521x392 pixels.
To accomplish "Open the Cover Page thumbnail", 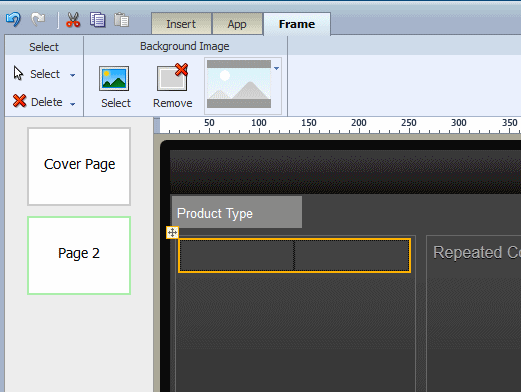I will coord(79,166).
